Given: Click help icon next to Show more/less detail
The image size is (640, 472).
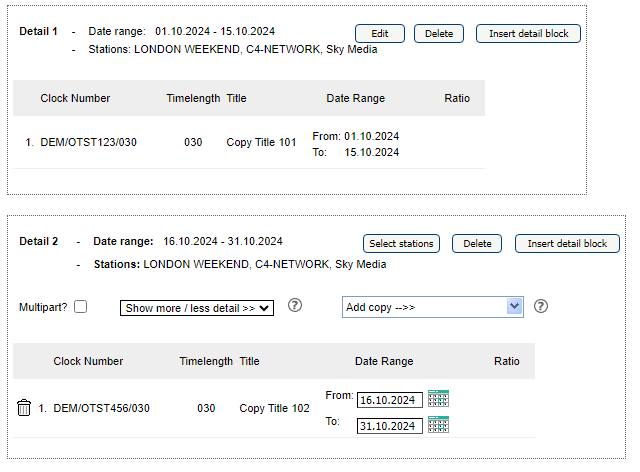Looking at the screenshot, I should click(295, 305).
